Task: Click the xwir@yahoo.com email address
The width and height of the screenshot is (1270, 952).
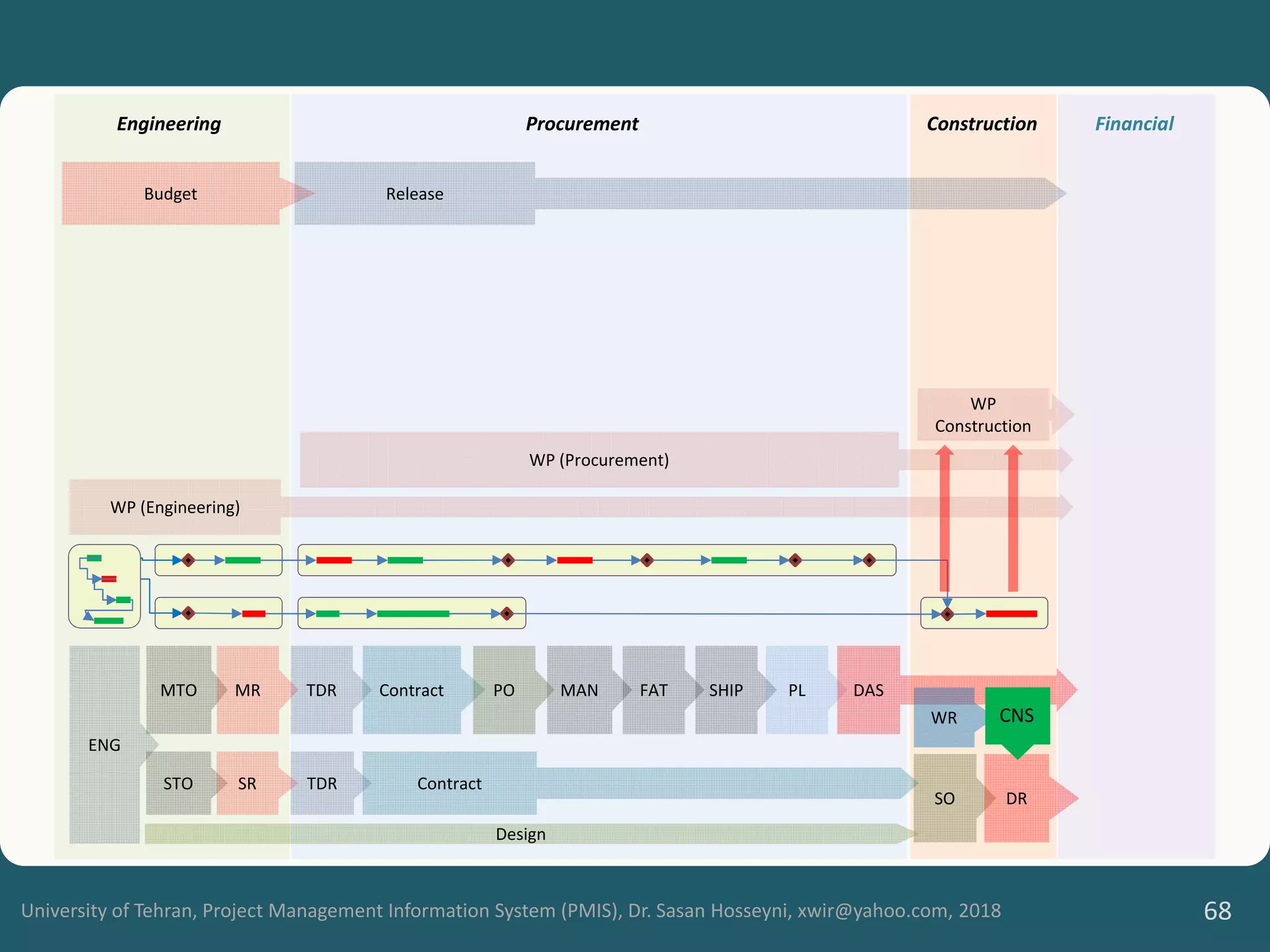Action: tap(873, 910)
